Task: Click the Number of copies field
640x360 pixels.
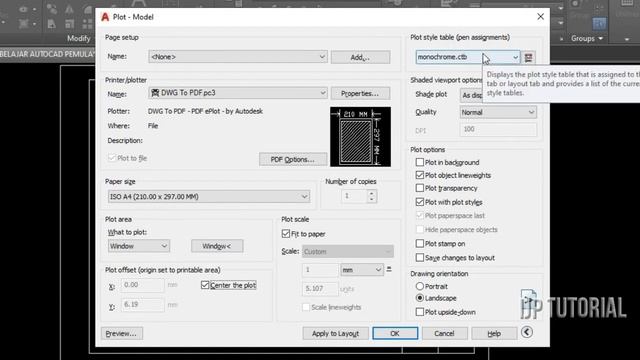Action: pyautogui.click(x=354, y=196)
